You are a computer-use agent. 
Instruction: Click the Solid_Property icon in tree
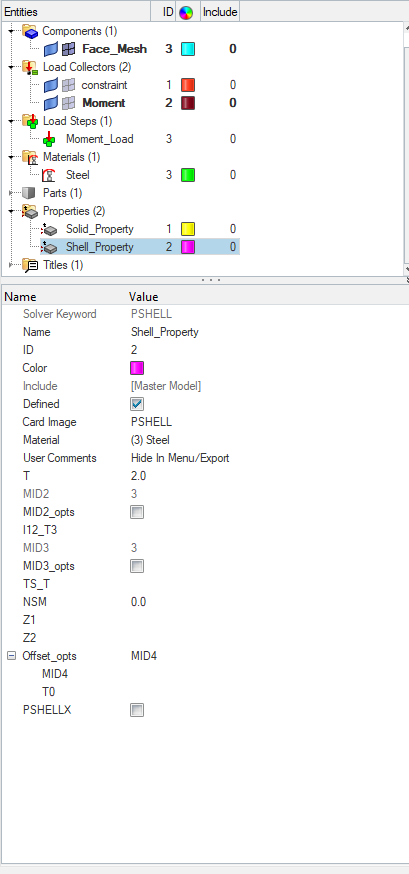[50, 229]
